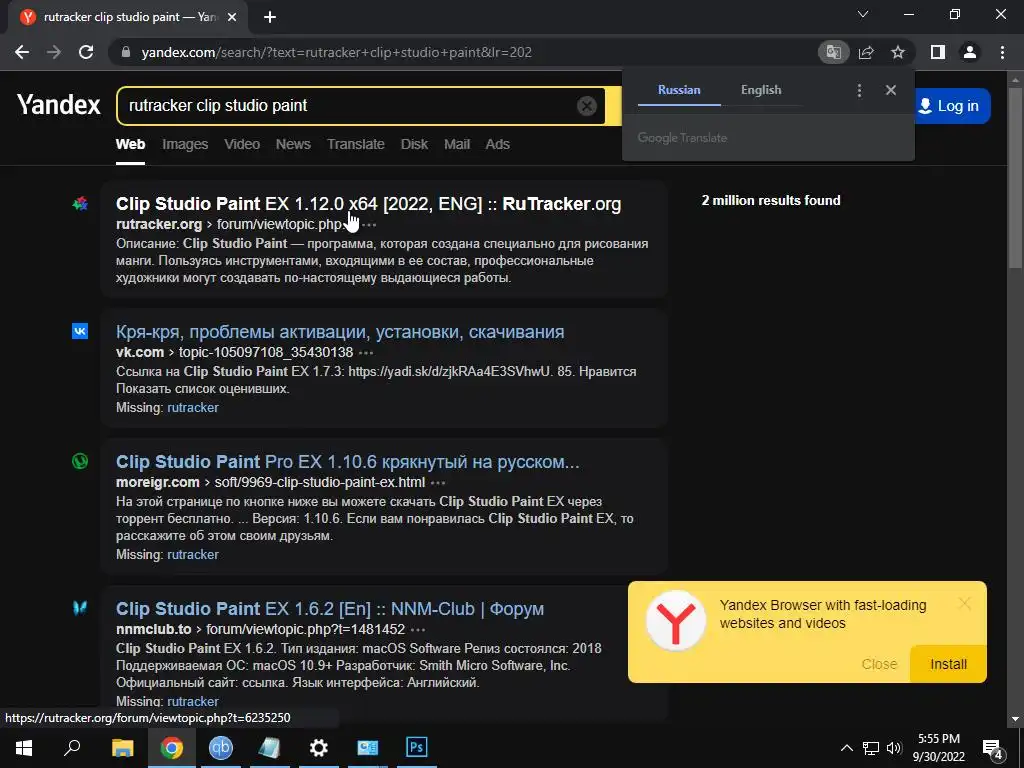This screenshot has width=1024, height=768.
Task: Open the Кря-кря, проблемы активации result
Action: [x=340, y=332]
